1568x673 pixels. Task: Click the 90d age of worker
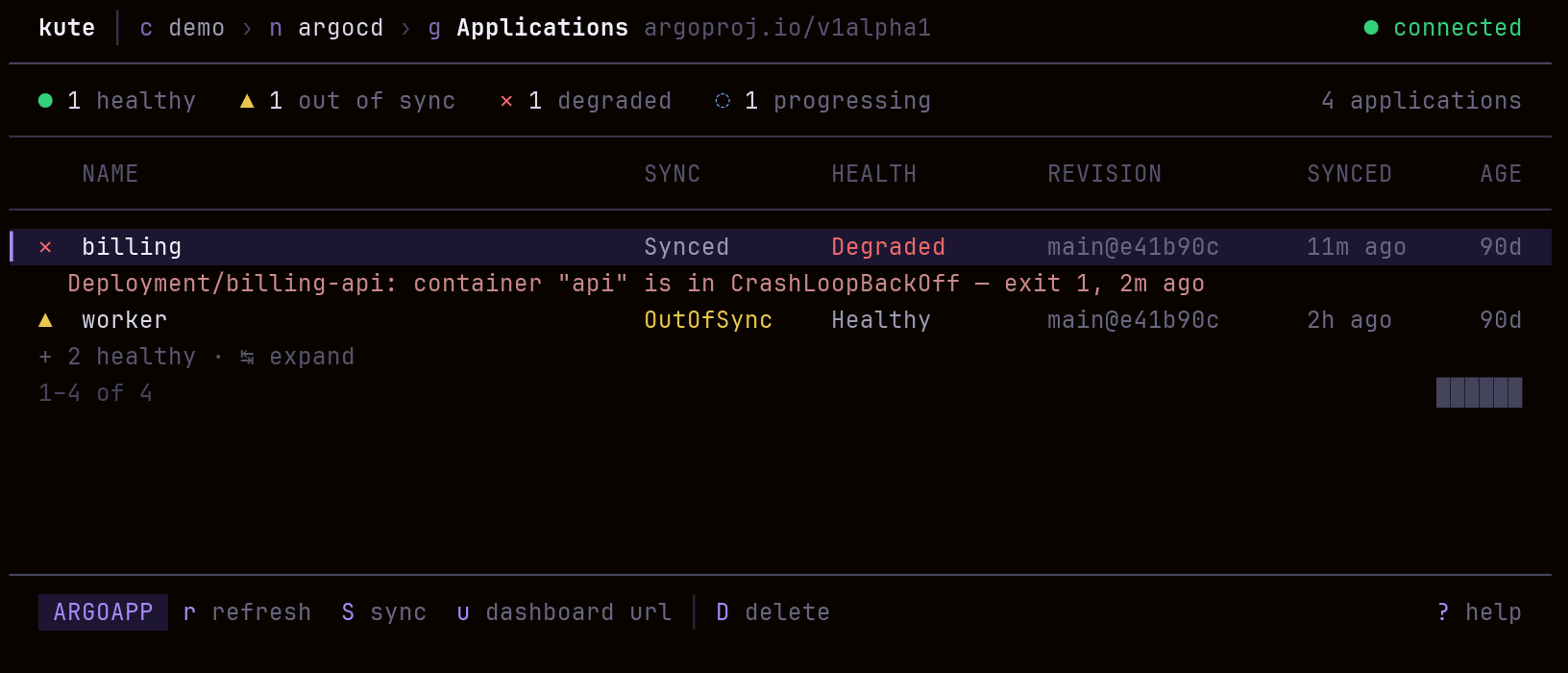pos(1501,320)
